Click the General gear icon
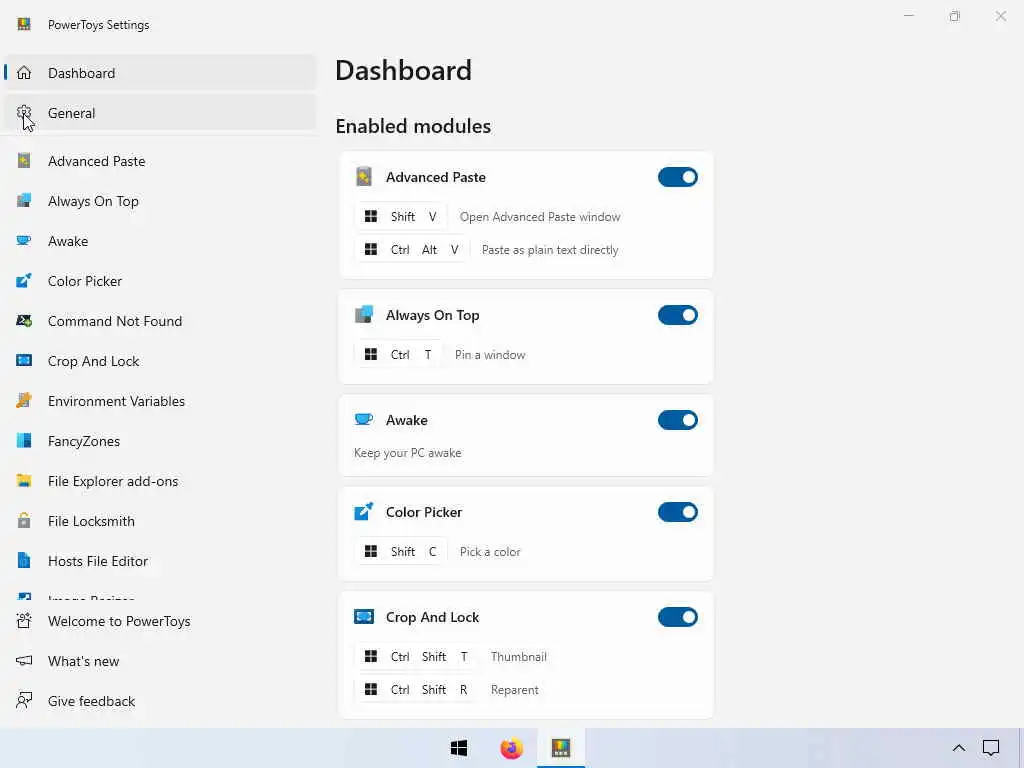 pyautogui.click(x=24, y=113)
